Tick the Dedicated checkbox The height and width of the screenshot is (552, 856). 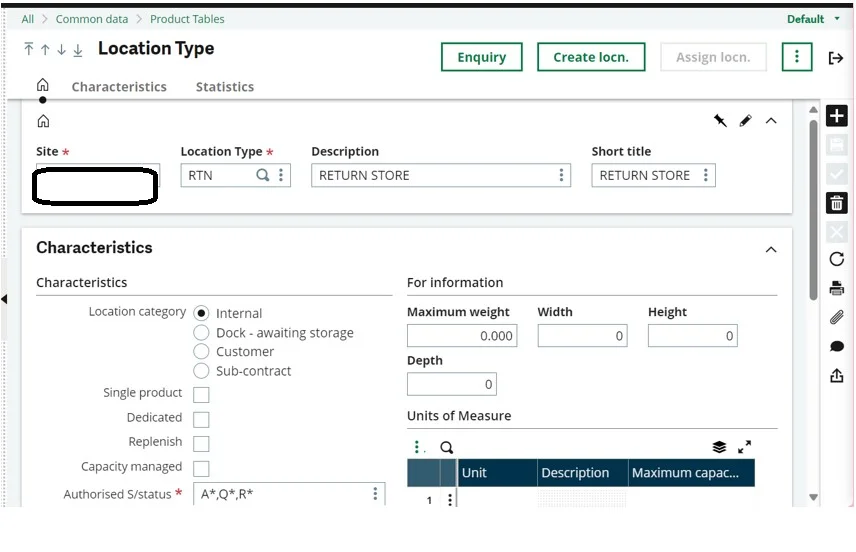pyautogui.click(x=201, y=419)
